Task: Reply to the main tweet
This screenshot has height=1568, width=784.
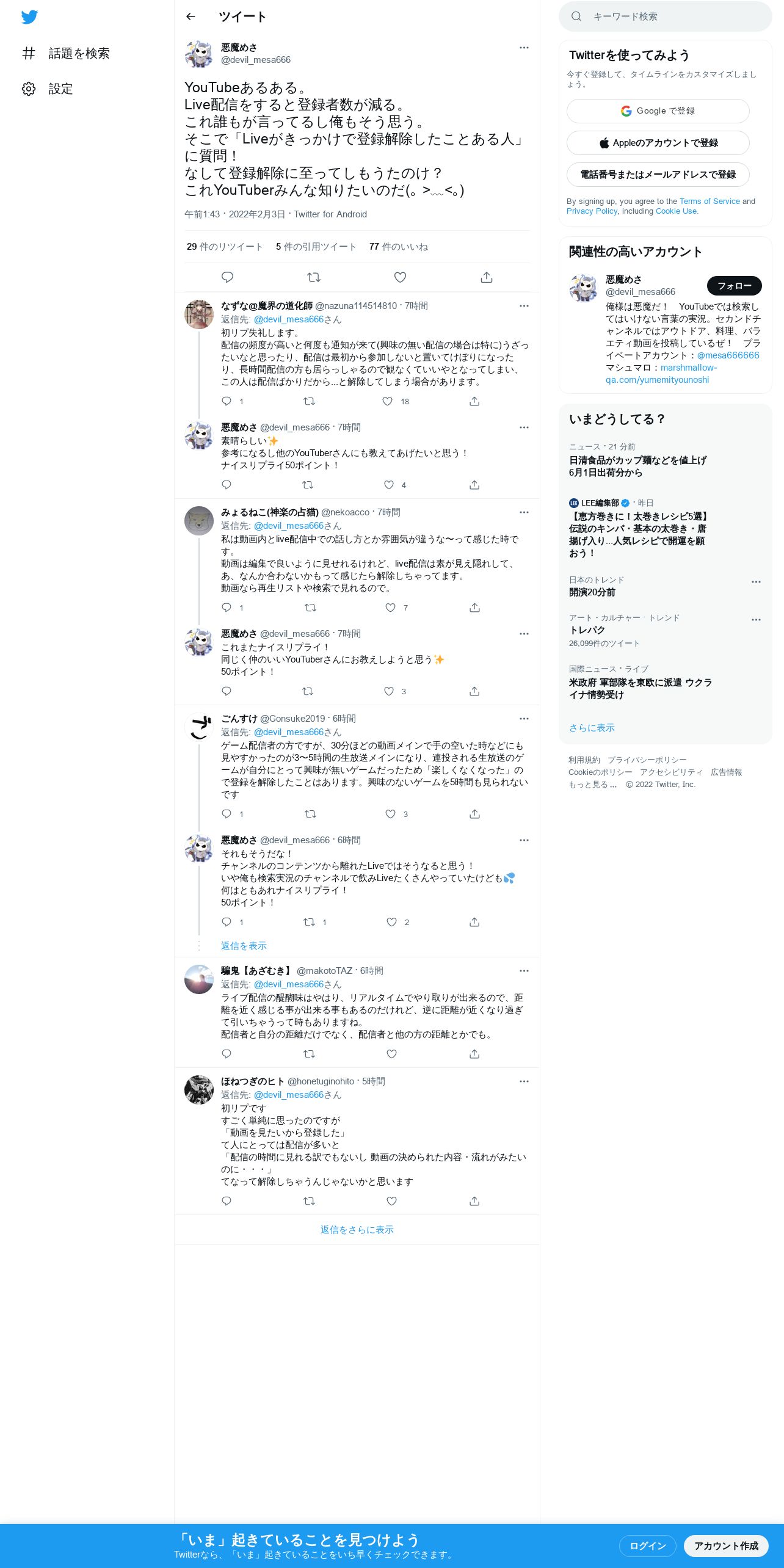Action: [x=227, y=277]
